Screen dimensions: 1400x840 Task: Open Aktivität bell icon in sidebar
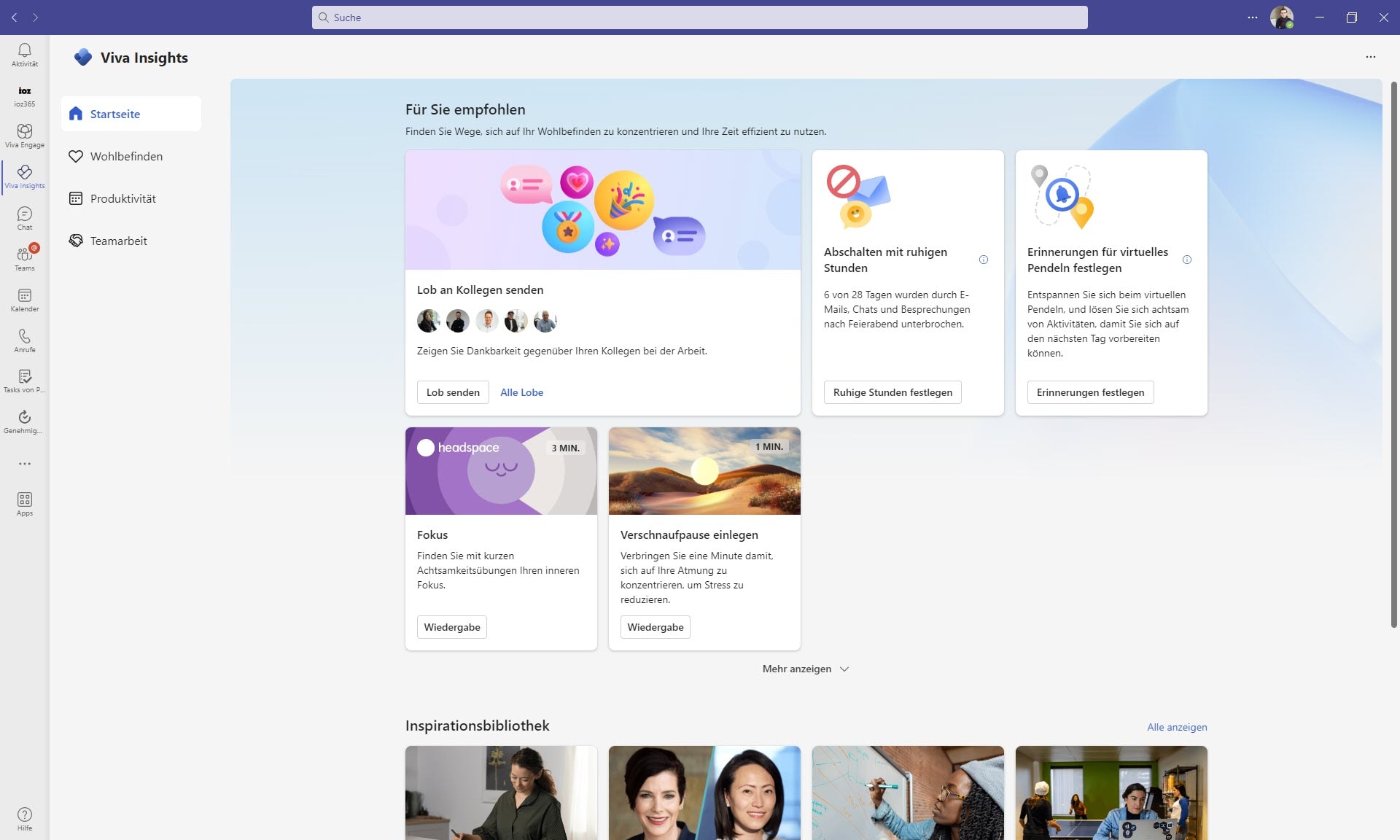[24, 53]
